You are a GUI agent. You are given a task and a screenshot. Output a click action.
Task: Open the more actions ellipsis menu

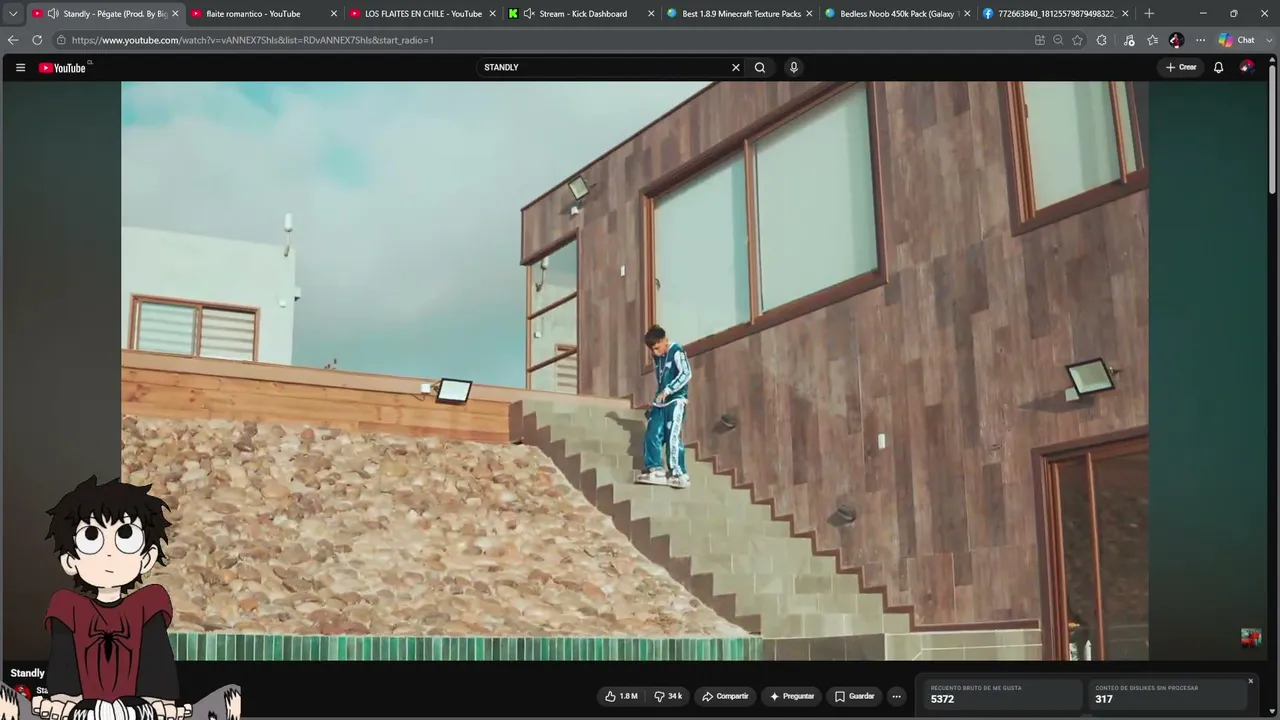click(x=896, y=696)
